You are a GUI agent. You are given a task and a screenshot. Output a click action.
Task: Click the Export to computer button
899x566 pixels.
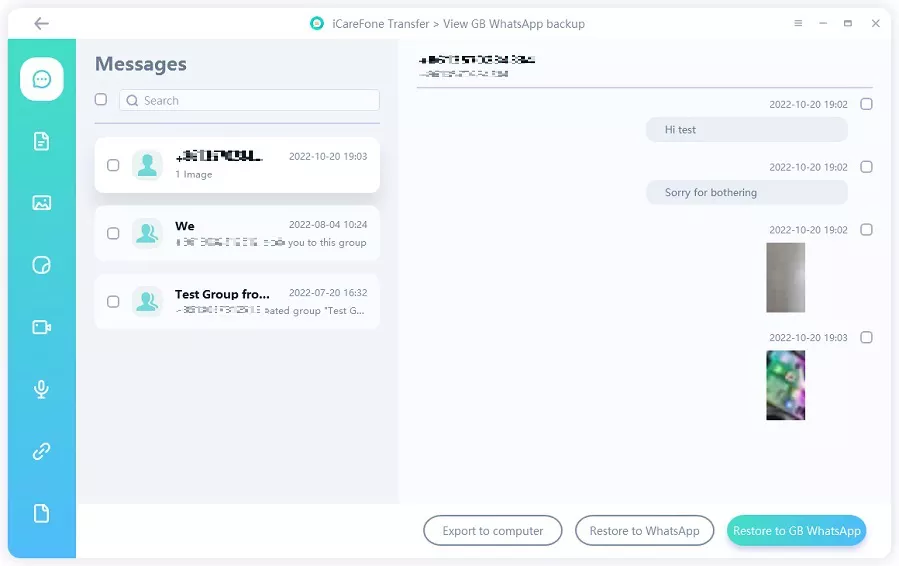(x=493, y=531)
